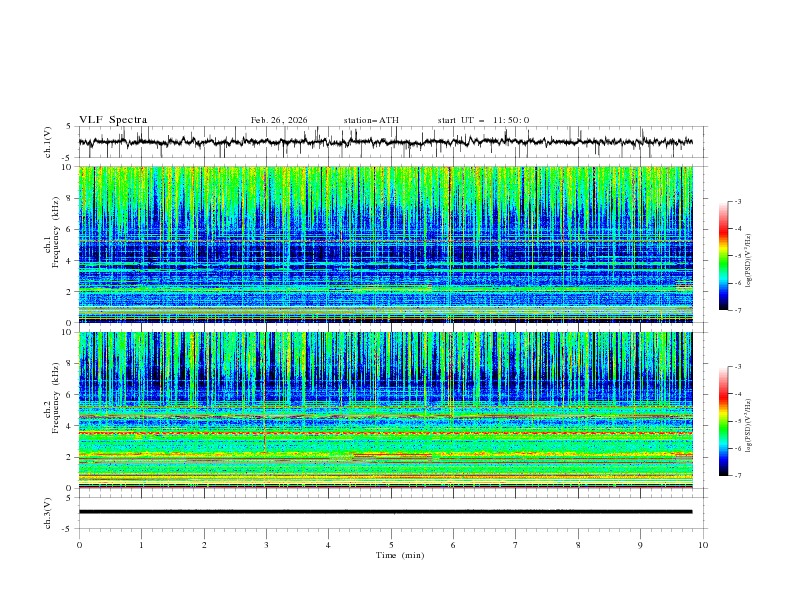Screen dimensions: 792x612
Task: Click the ch.3 flat voltage trace
Action: click(386, 512)
